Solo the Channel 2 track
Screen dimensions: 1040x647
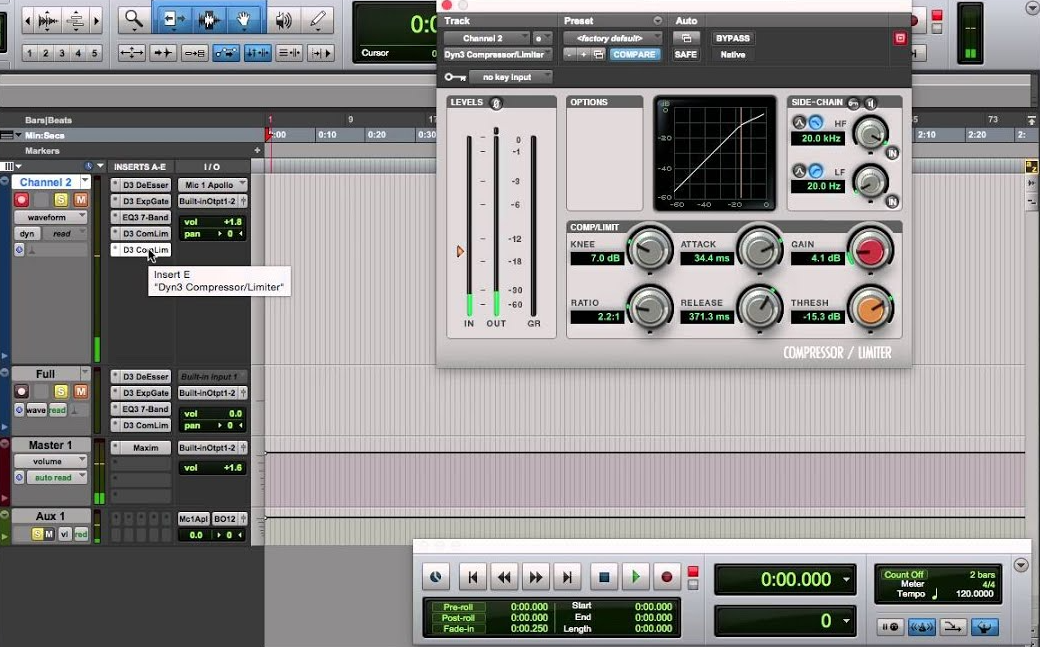coord(61,200)
